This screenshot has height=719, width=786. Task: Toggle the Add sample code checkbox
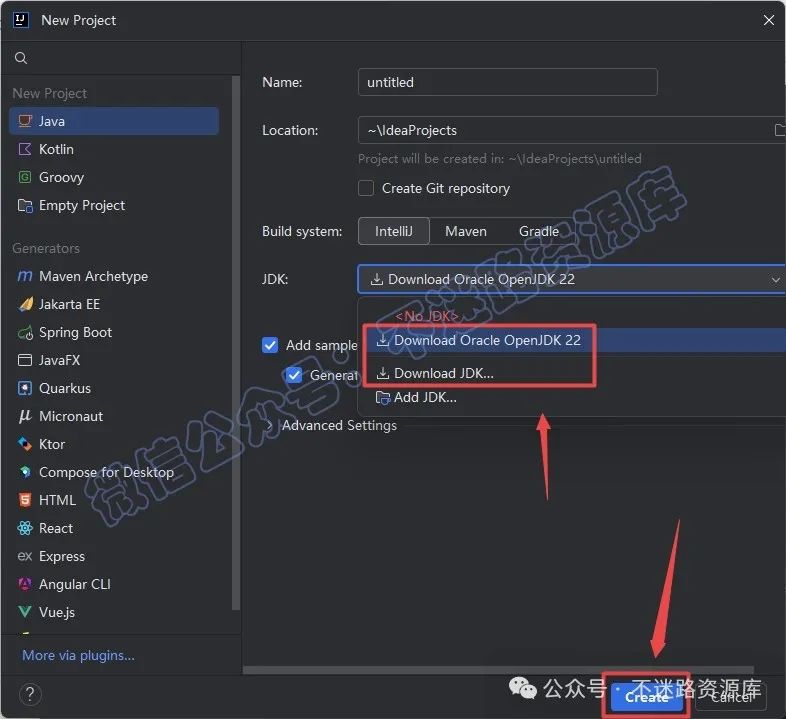270,345
